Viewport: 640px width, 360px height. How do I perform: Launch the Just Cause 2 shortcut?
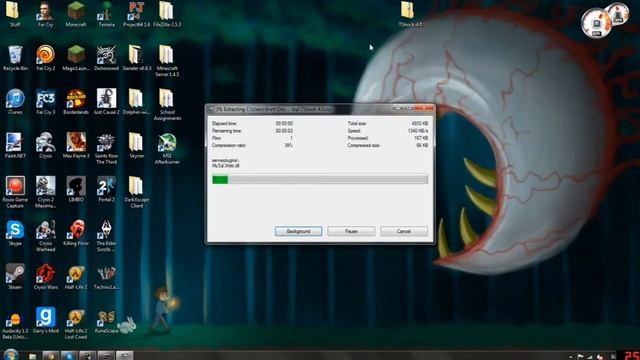pyautogui.click(x=106, y=102)
